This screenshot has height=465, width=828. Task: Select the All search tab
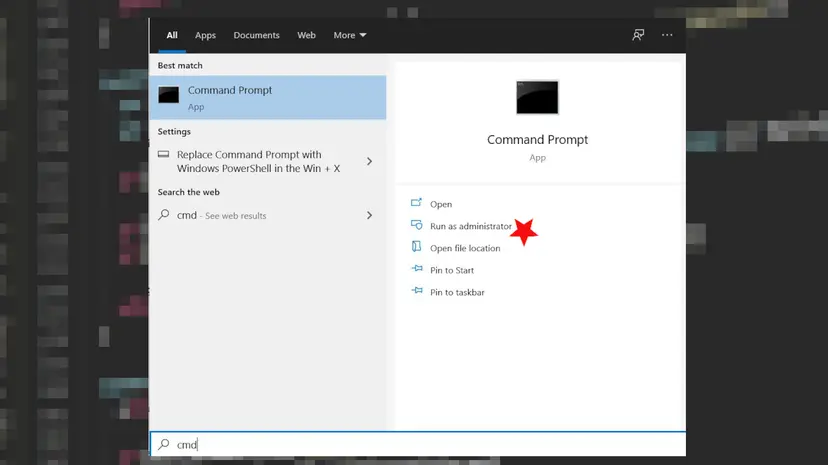coord(172,35)
